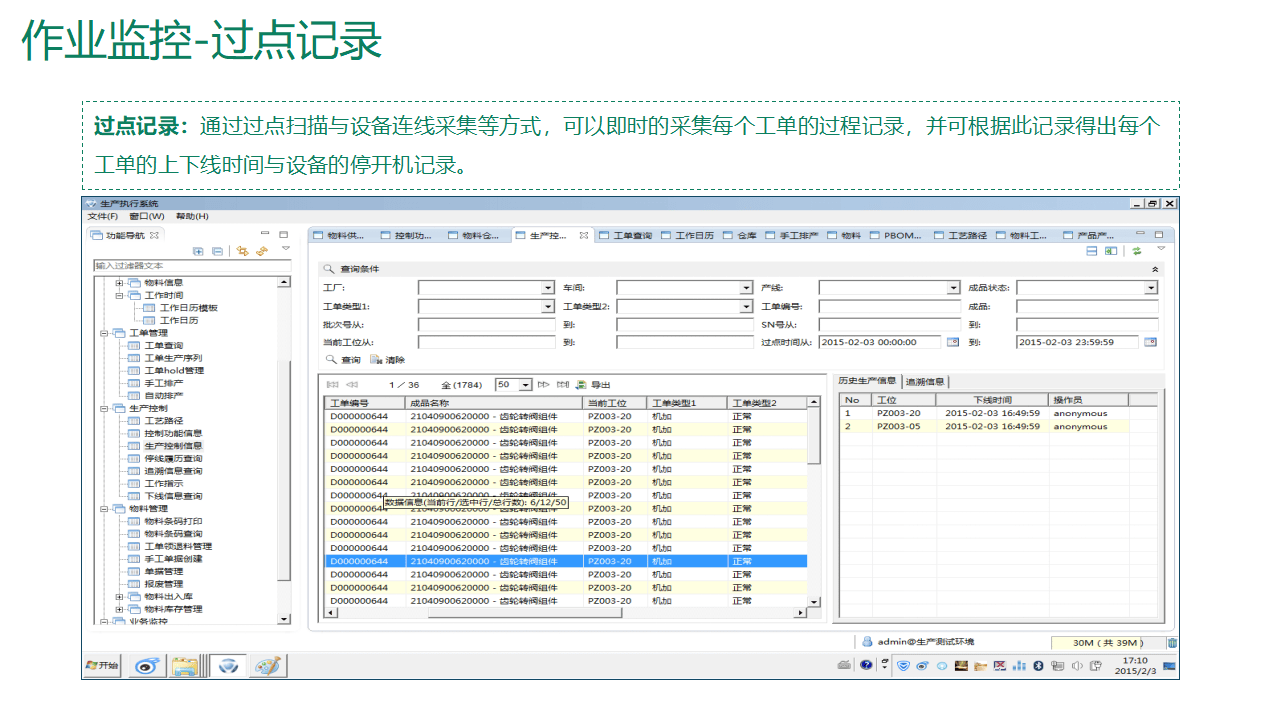Screen dimensions: 1280x720
Task: Go to the last page of results
Action: [x=563, y=384]
